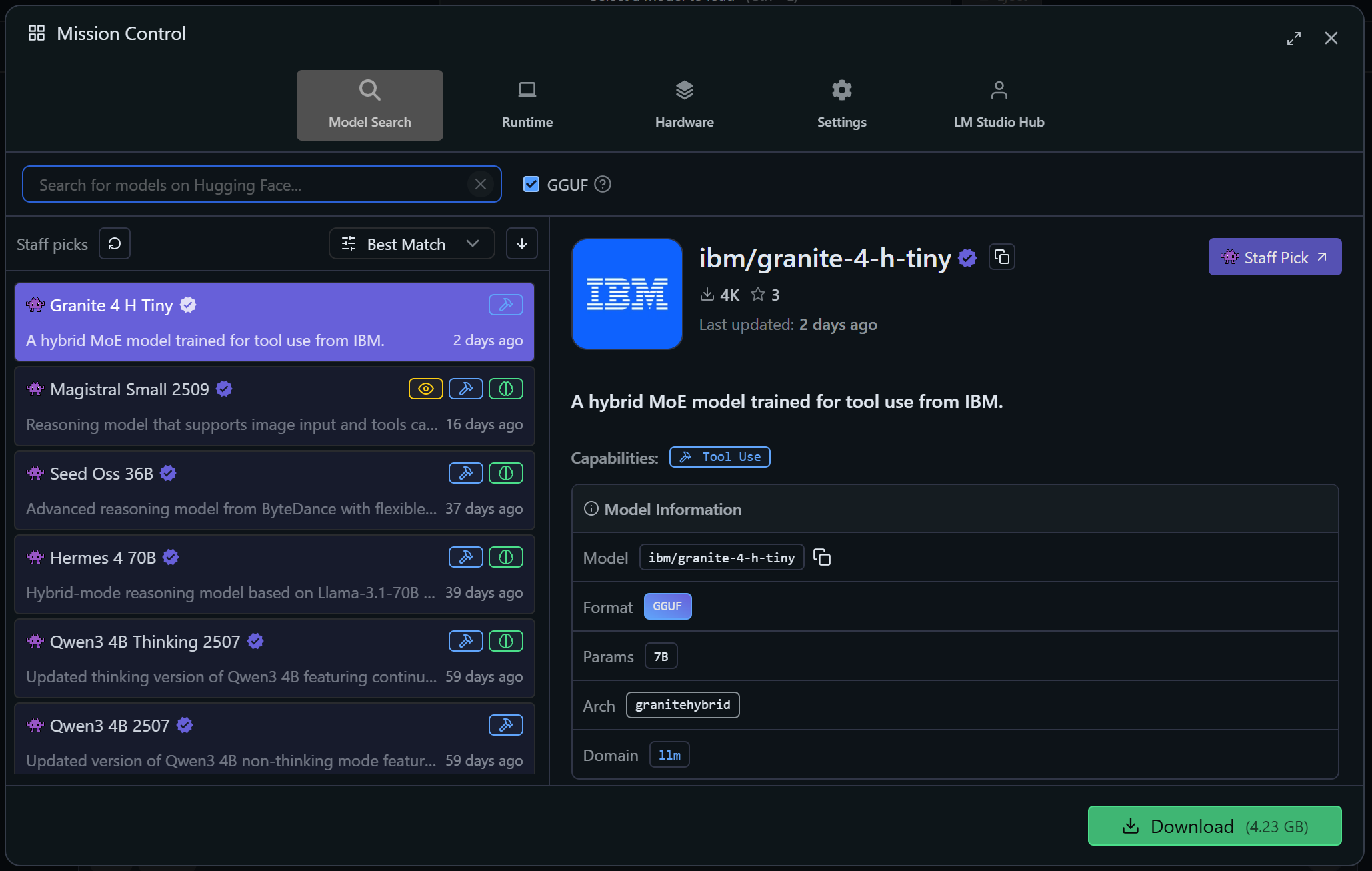Toggle the vision capability eye on Magistral Small 2509
The image size is (1372, 871).
point(425,388)
